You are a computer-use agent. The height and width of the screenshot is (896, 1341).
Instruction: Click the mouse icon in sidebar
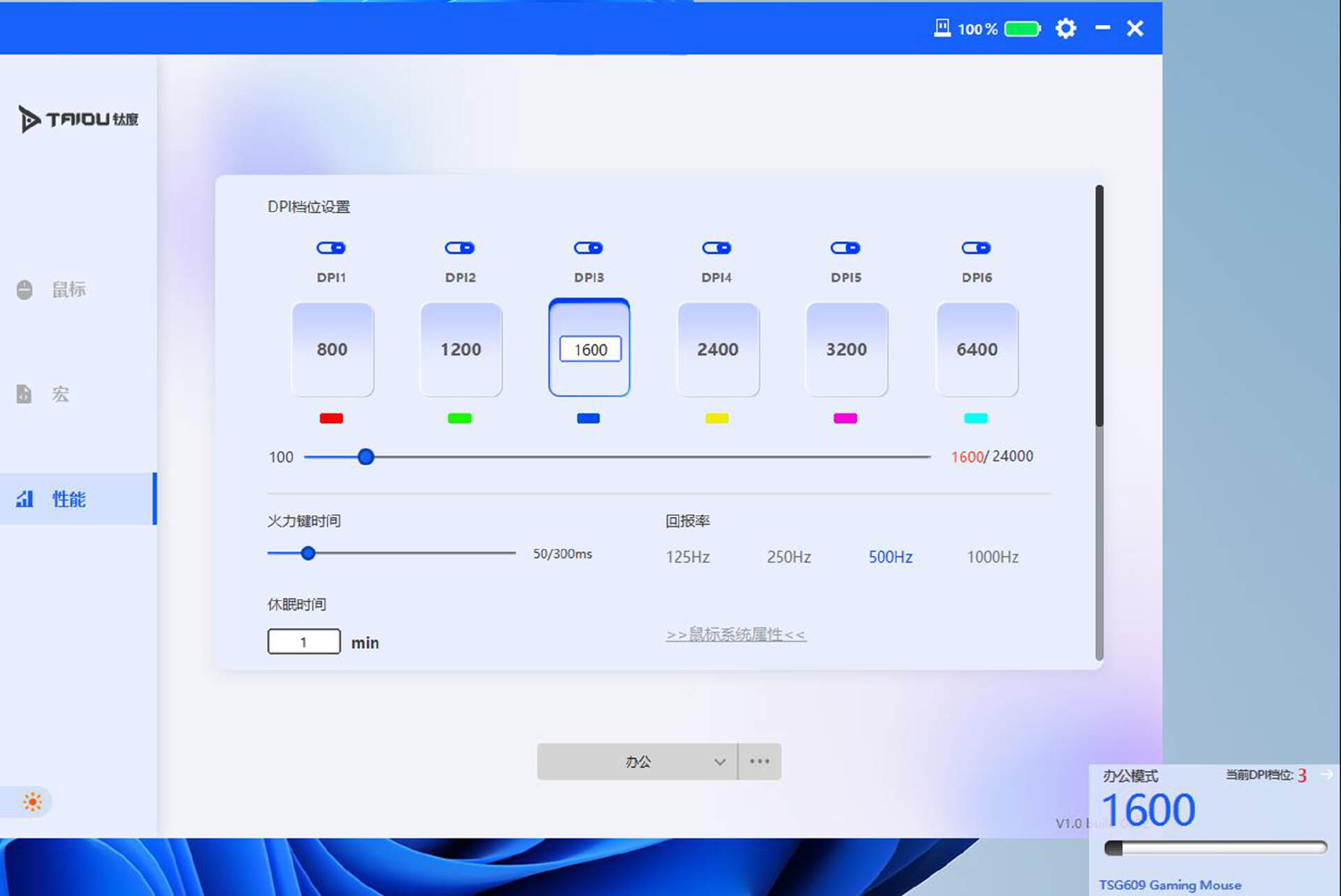(24, 289)
